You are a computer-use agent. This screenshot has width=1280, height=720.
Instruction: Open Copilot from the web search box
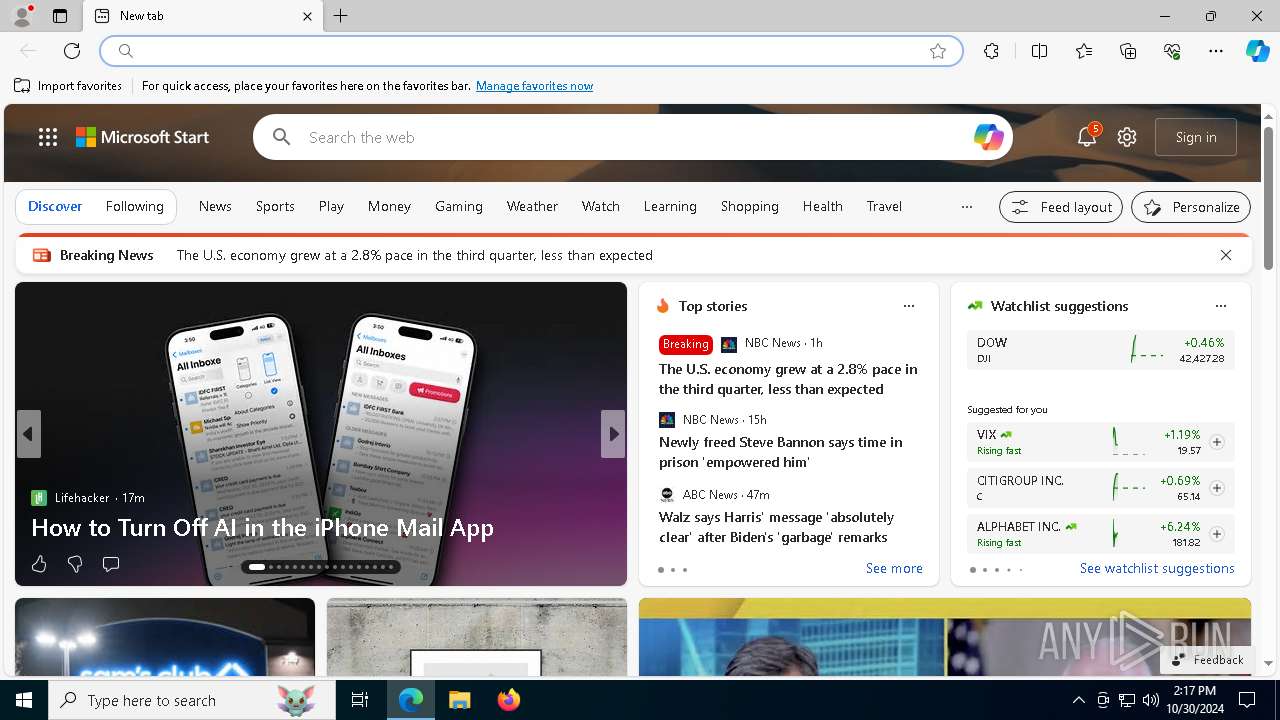pyautogui.click(x=988, y=137)
